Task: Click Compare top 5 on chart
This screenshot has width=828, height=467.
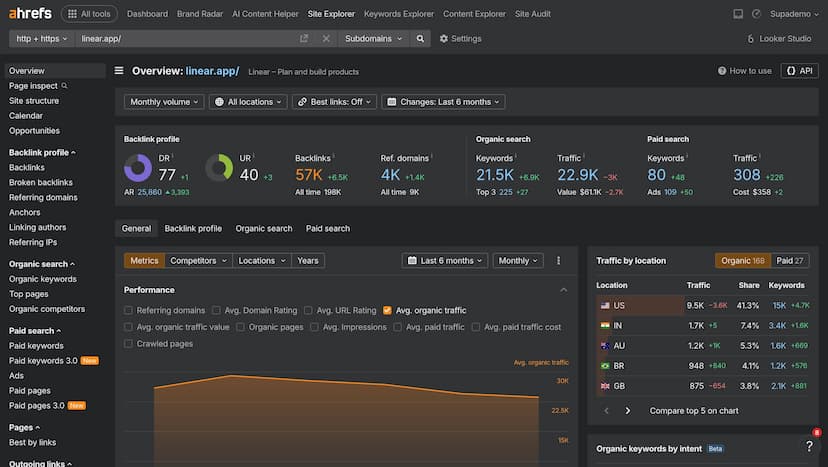Action: tap(694, 410)
